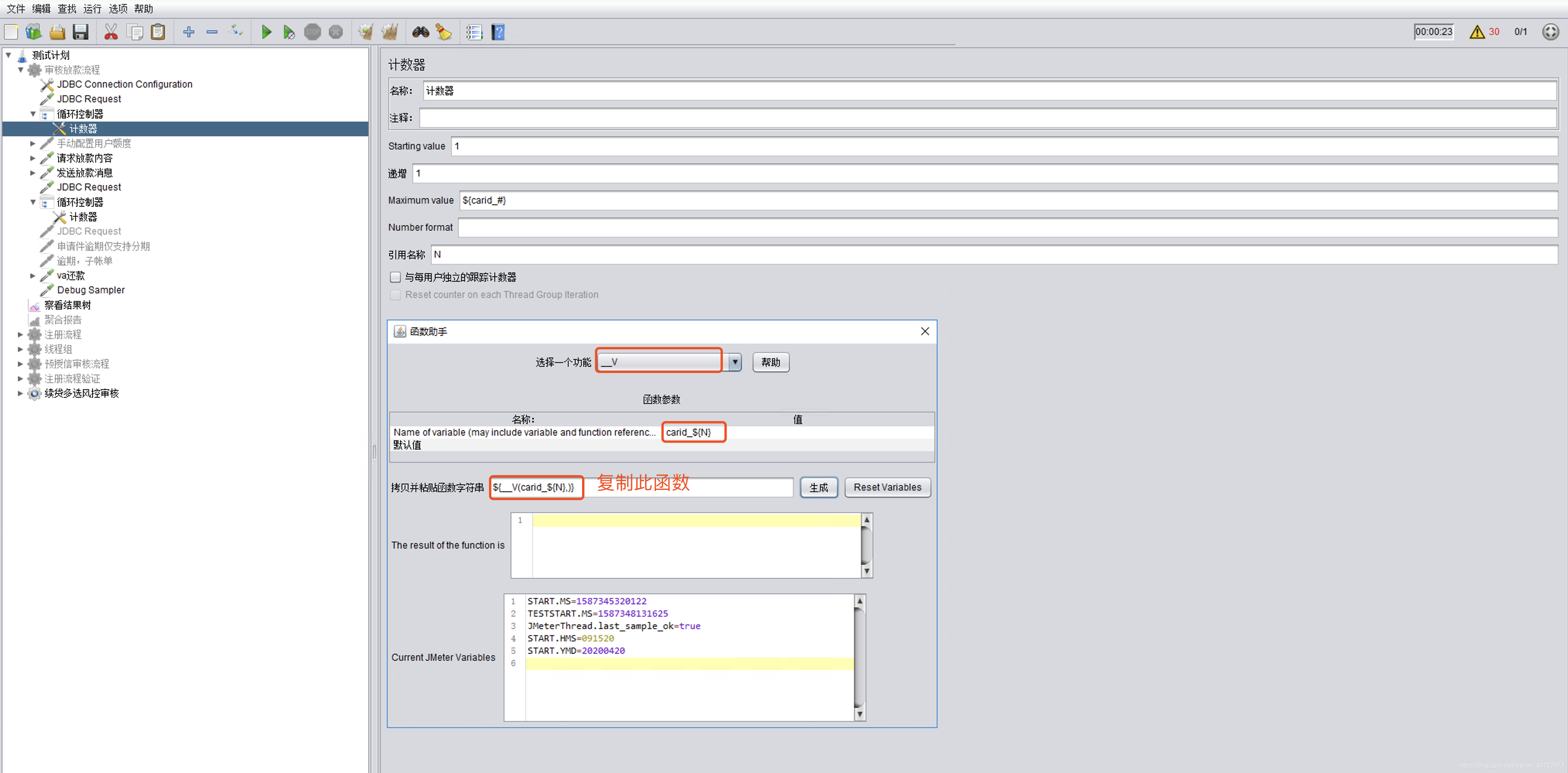Click the Reset Variables button
The width and height of the screenshot is (1568, 773).
point(888,487)
